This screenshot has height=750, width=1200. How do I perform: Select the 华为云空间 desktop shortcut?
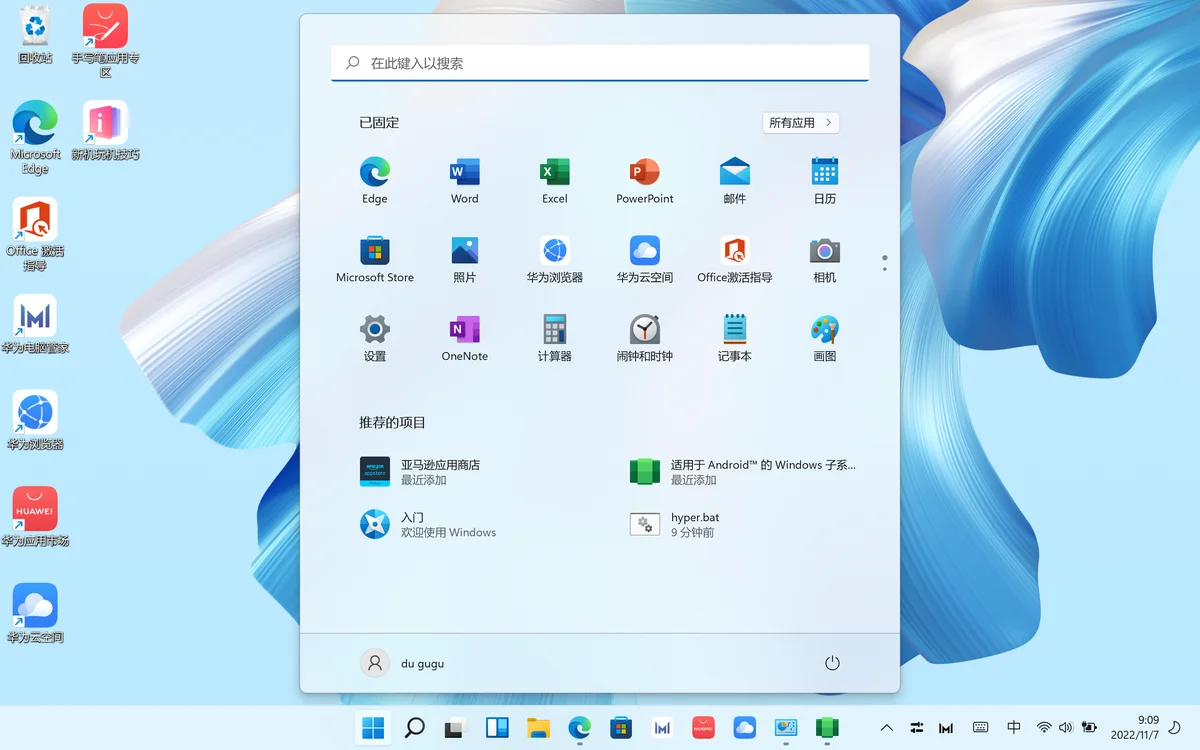35,613
